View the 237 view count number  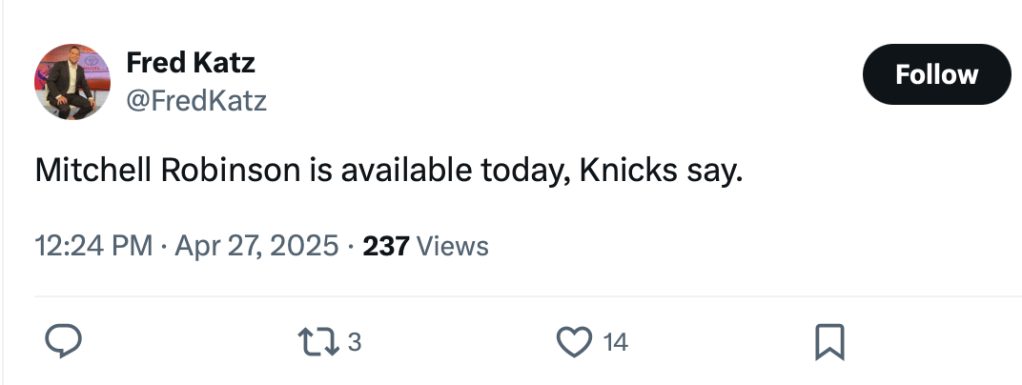point(386,246)
